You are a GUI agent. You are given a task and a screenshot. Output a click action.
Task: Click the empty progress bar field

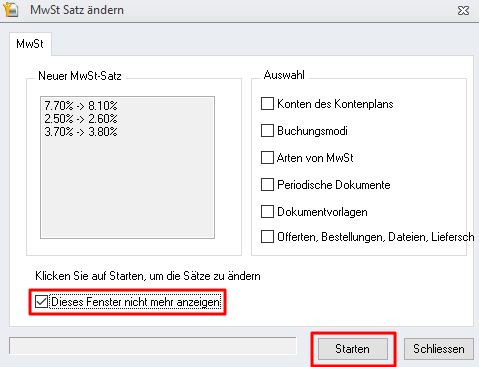click(x=153, y=346)
